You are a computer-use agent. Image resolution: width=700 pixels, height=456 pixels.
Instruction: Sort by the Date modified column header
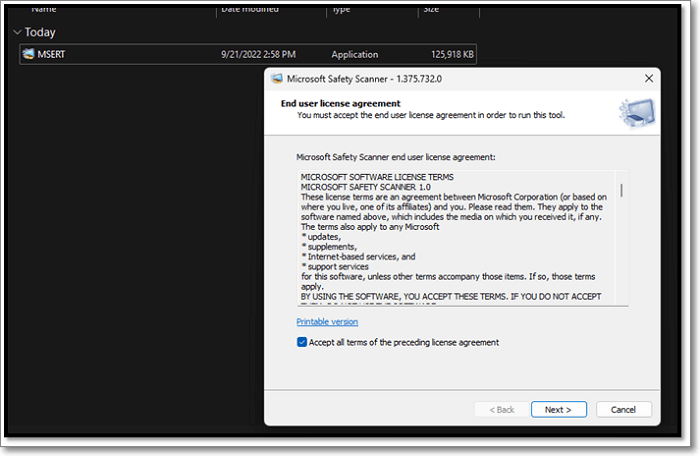pyautogui.click(x=250, y=9)
